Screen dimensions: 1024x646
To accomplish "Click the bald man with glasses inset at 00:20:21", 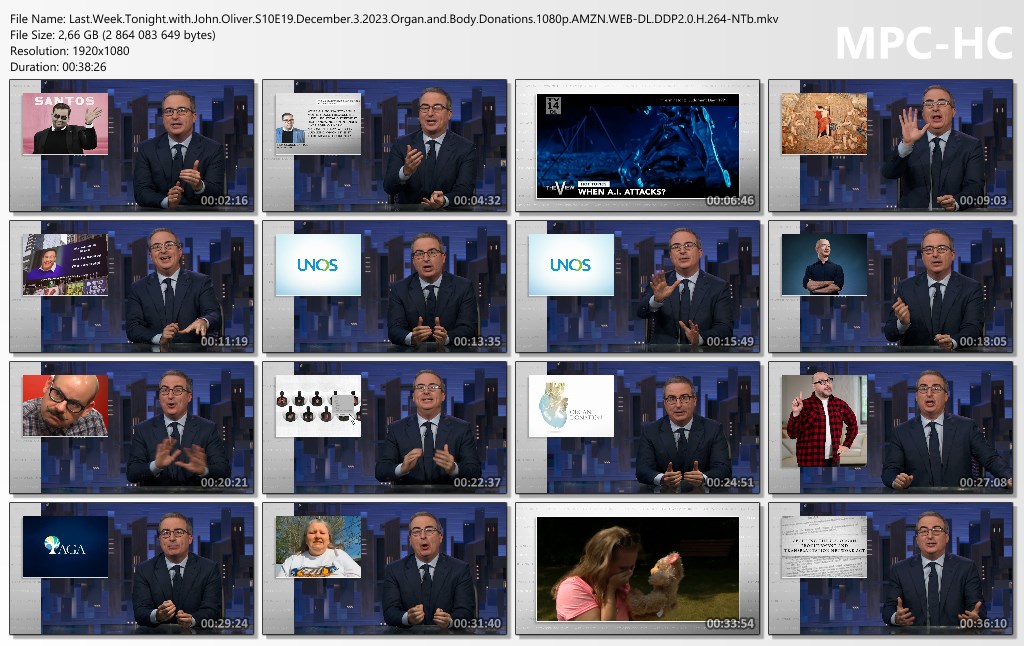I will [x=65, y=405].
